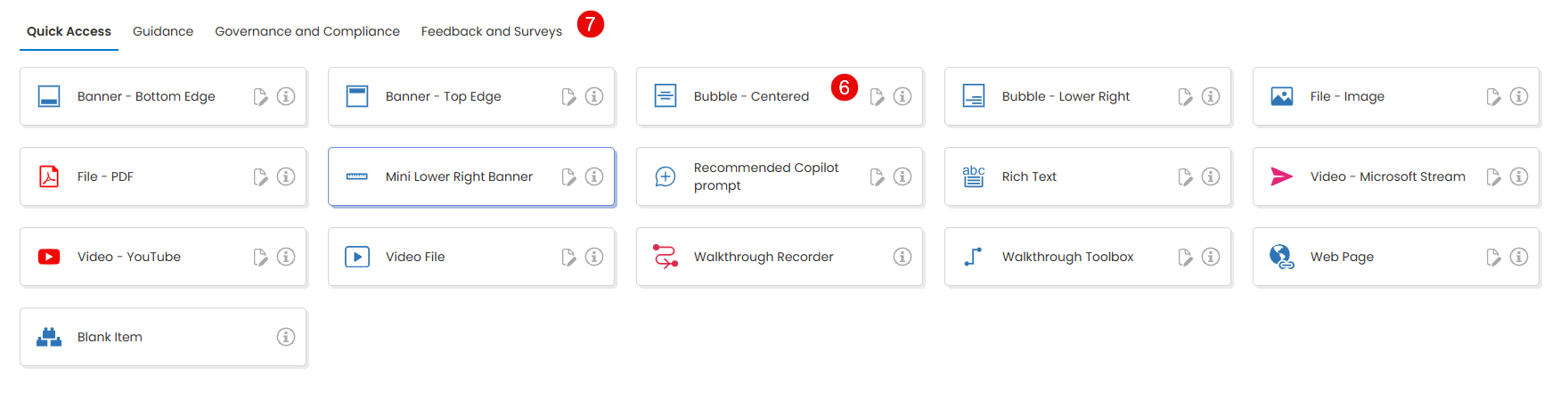Select the Walkthrough Toolbox card
Image resolution: width=1568 pixels, height=393 pixels.
[x=1067, y=257]
